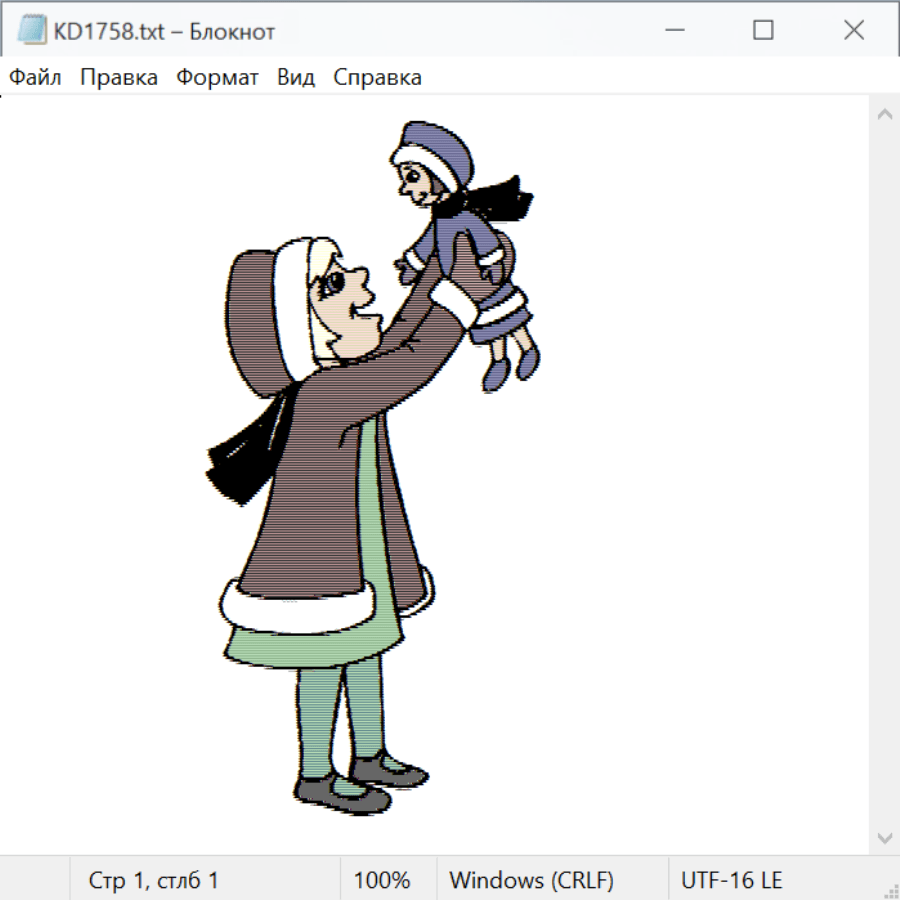This screenshot has width=900, height=900.
Task: Open the Файл menu
Action: coord(36,78)
